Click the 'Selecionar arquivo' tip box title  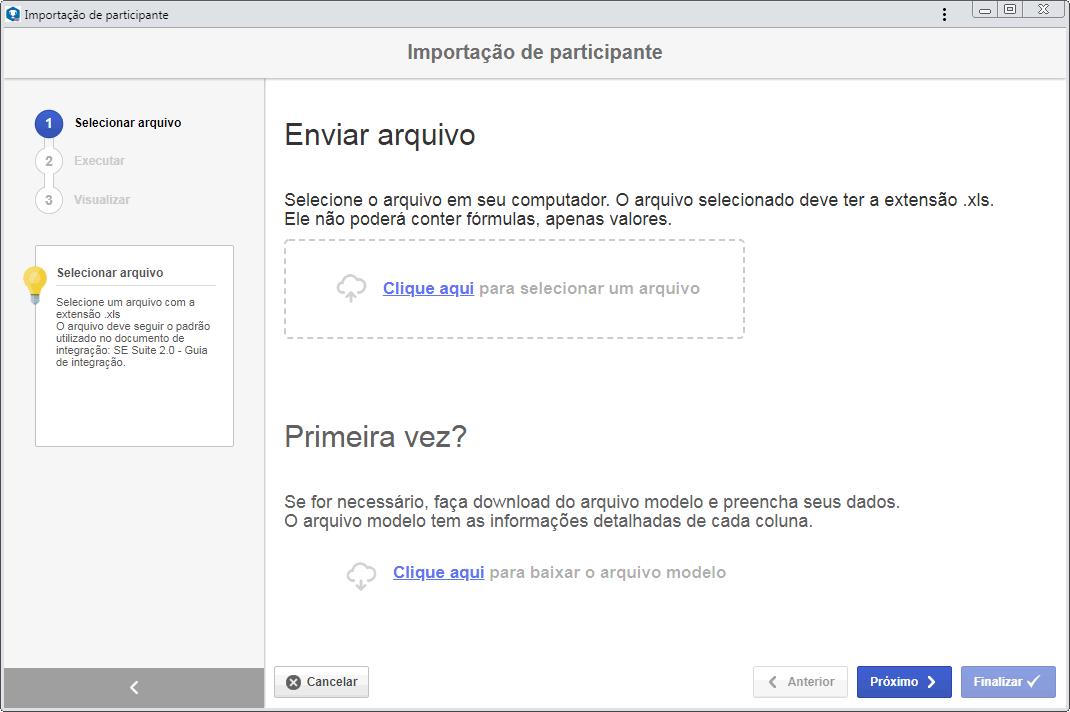click(x=110, y=272)
